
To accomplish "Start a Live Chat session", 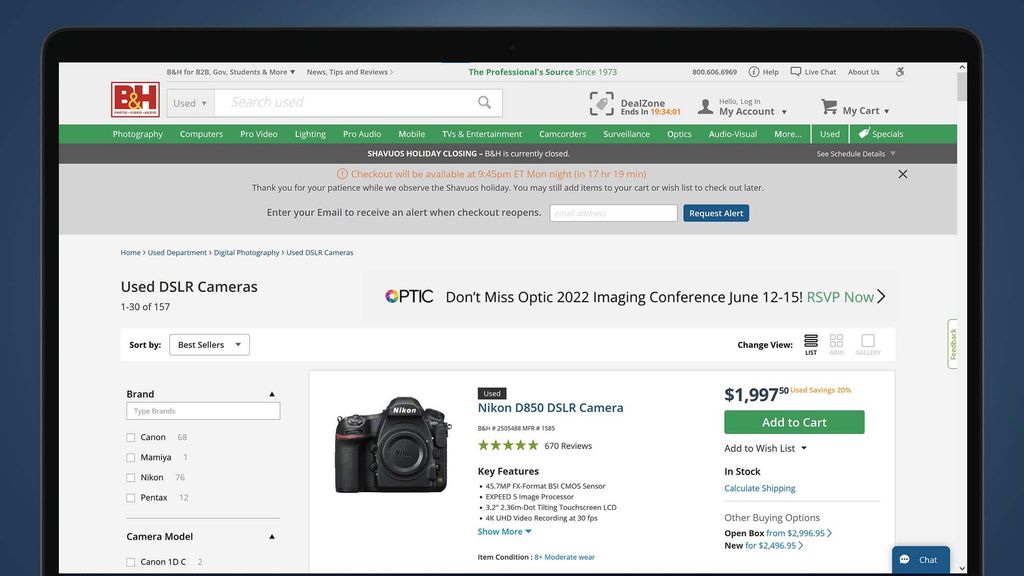I will point(812,71).
